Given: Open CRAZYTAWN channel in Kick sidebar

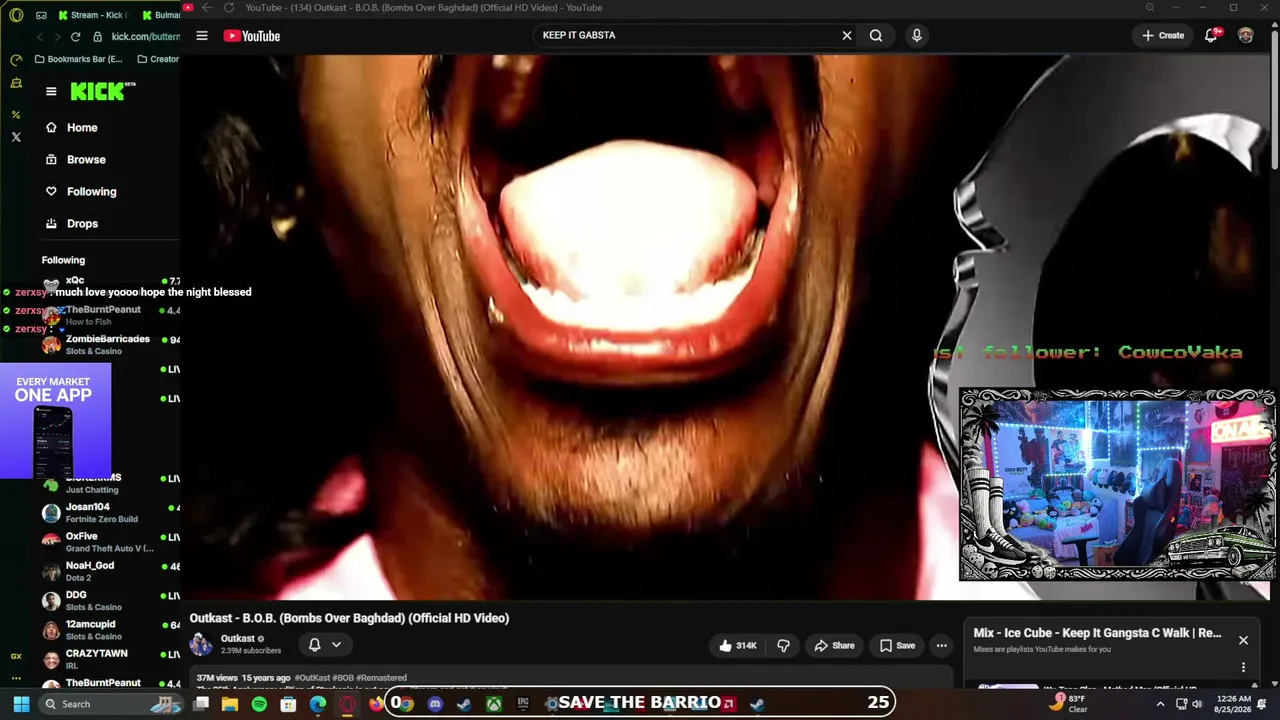Looking at the screenshot, I should click(110, 659).
